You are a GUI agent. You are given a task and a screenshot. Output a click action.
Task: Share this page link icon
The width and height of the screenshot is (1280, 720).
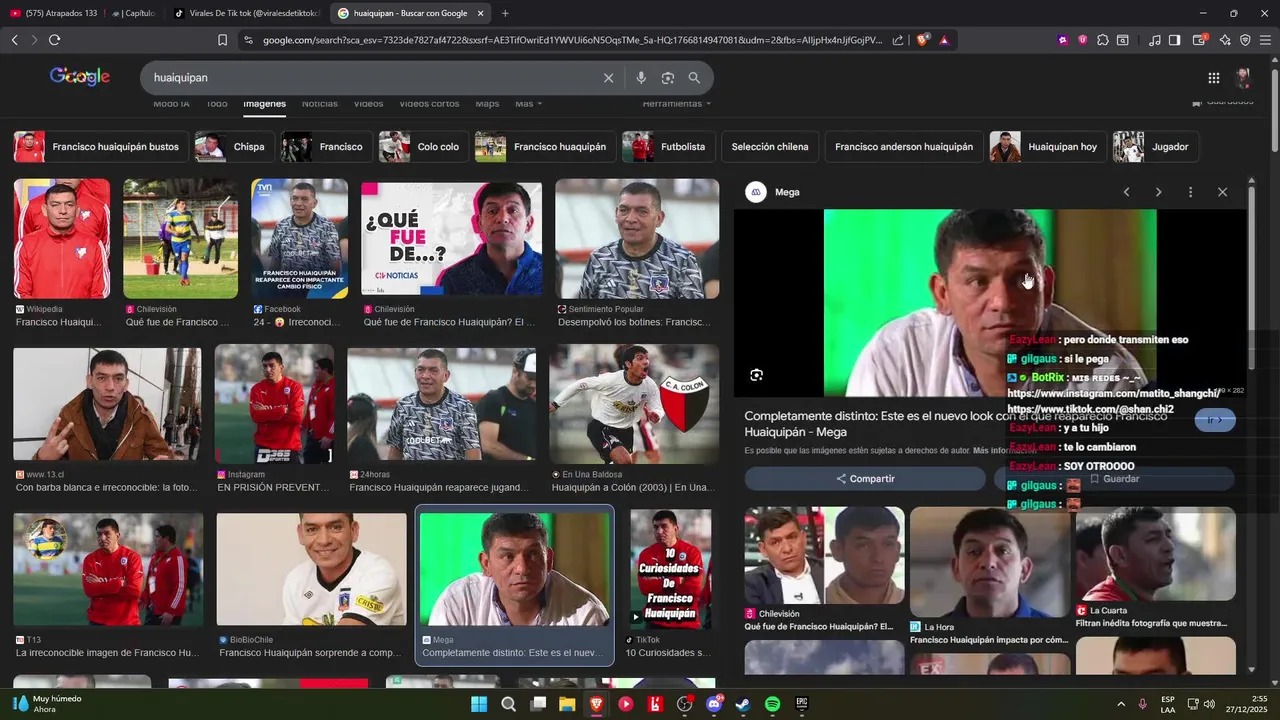click(x=898, y=40)
